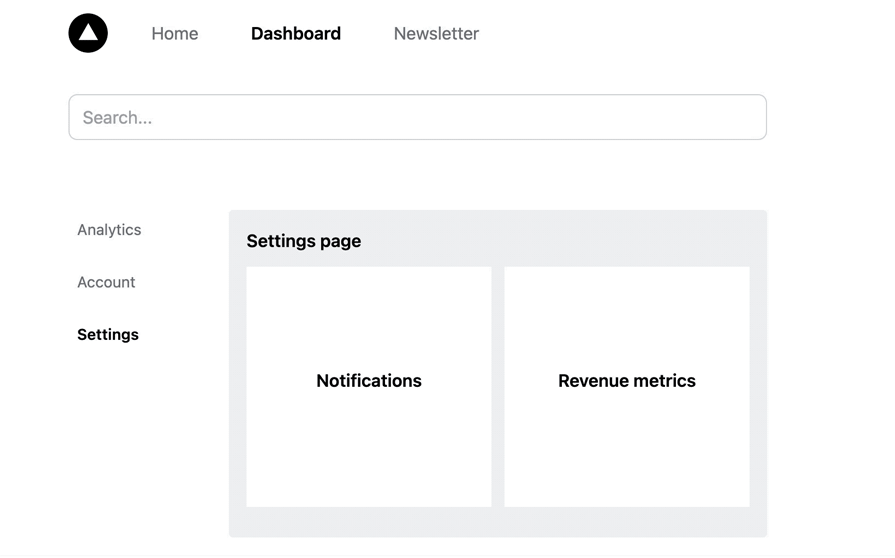Image resolution: width=895 pixels, height=558 pixels.
Task: Click the white triangle inside the logo
Action: tap(88, 32)
